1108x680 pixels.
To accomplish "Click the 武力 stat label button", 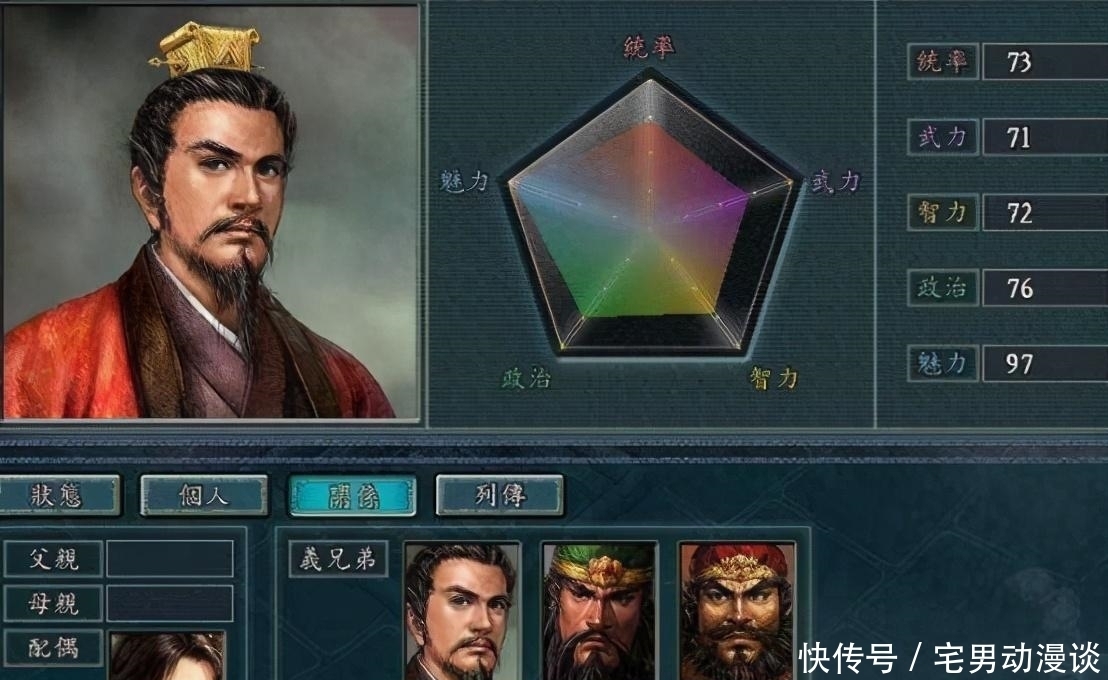I will point(943,136).
